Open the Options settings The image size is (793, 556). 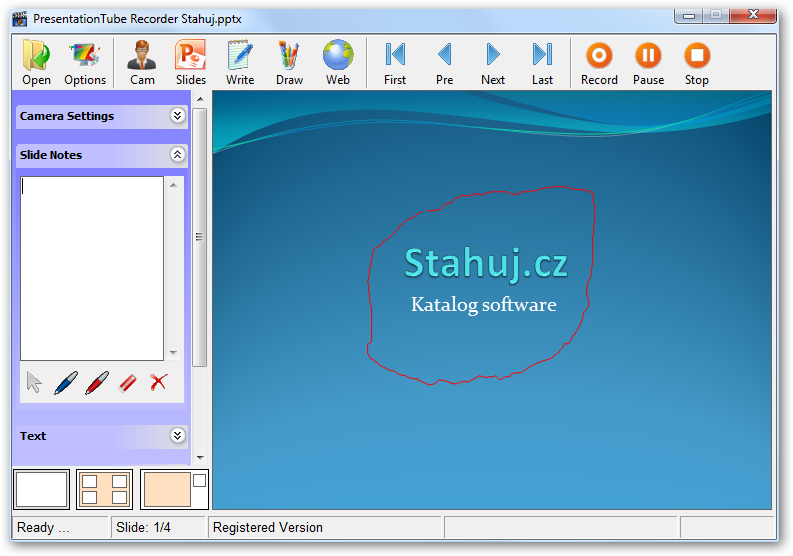pos(85,63)
